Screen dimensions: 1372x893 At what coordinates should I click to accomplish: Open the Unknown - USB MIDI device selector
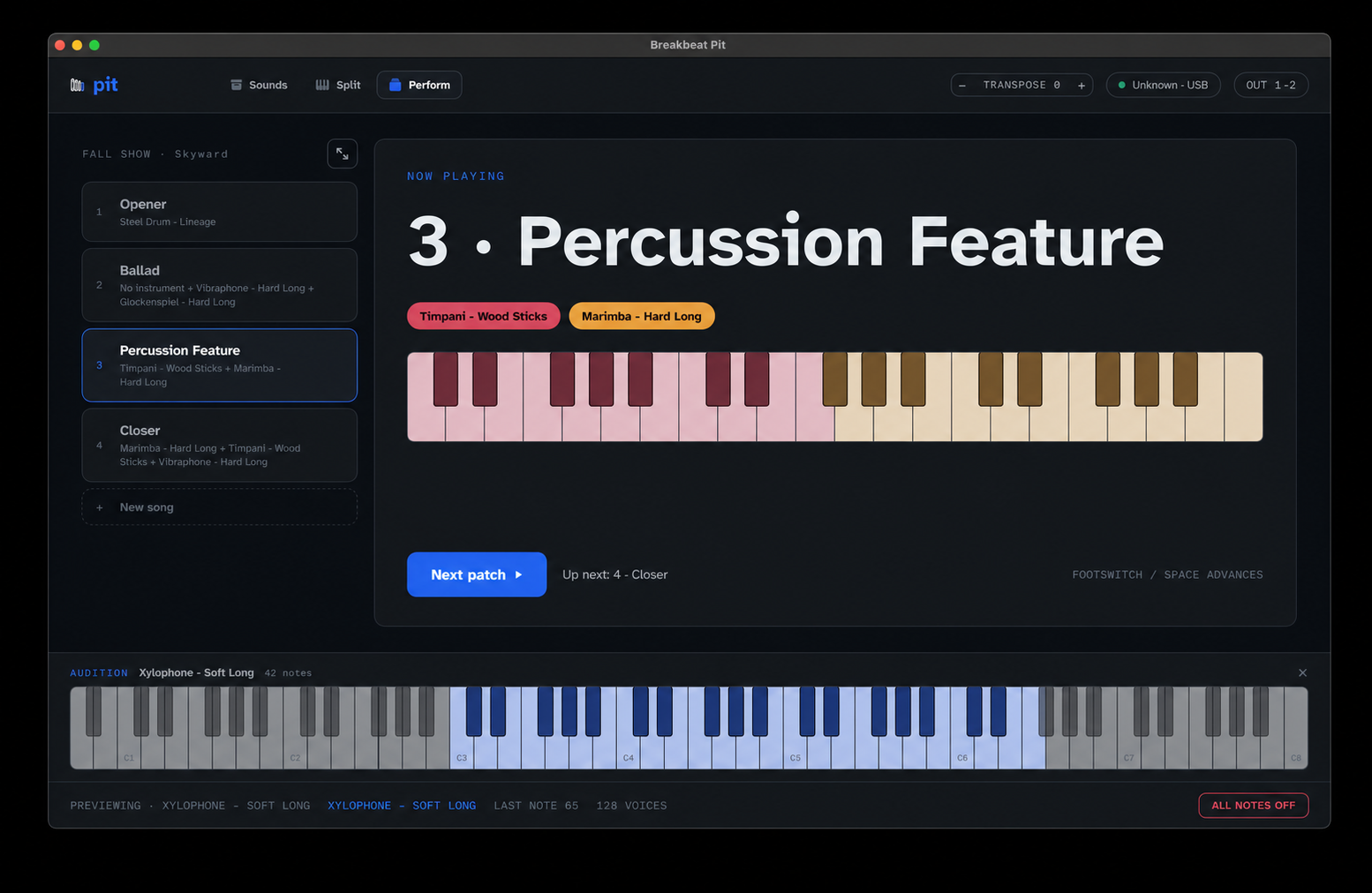click(1163, 85)
